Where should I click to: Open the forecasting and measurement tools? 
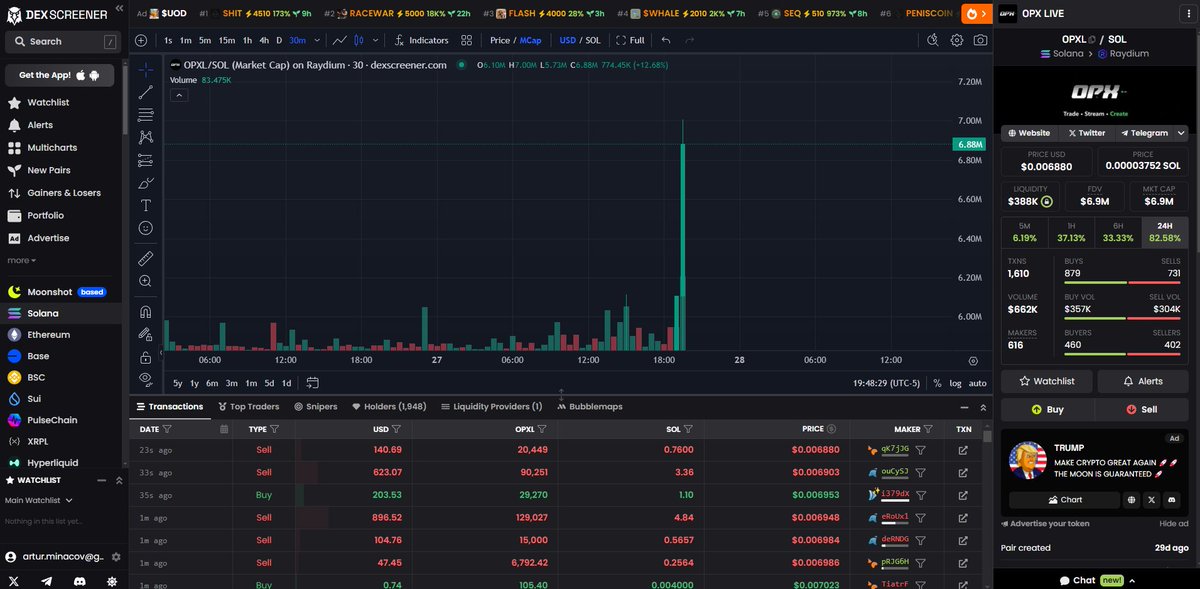point(146,160)
